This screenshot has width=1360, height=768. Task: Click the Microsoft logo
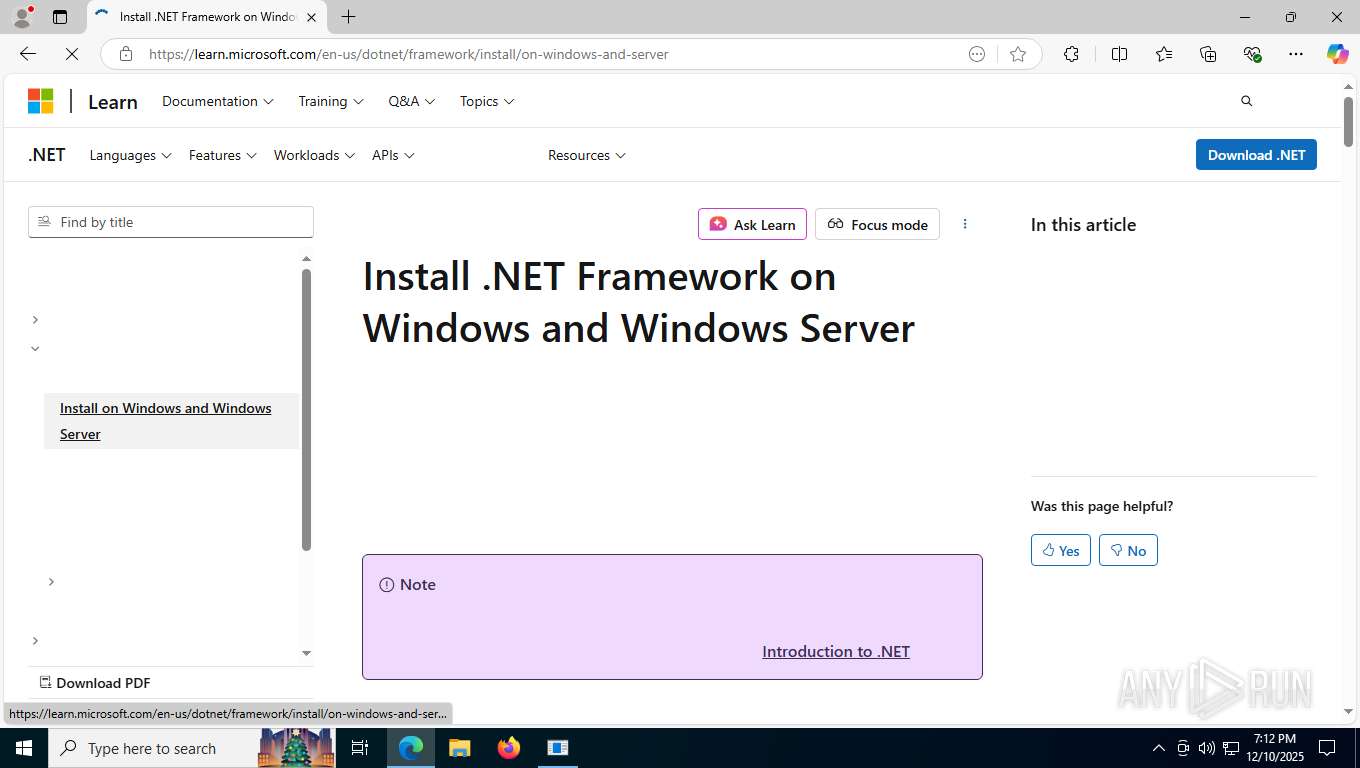click(x=40, y=101)
